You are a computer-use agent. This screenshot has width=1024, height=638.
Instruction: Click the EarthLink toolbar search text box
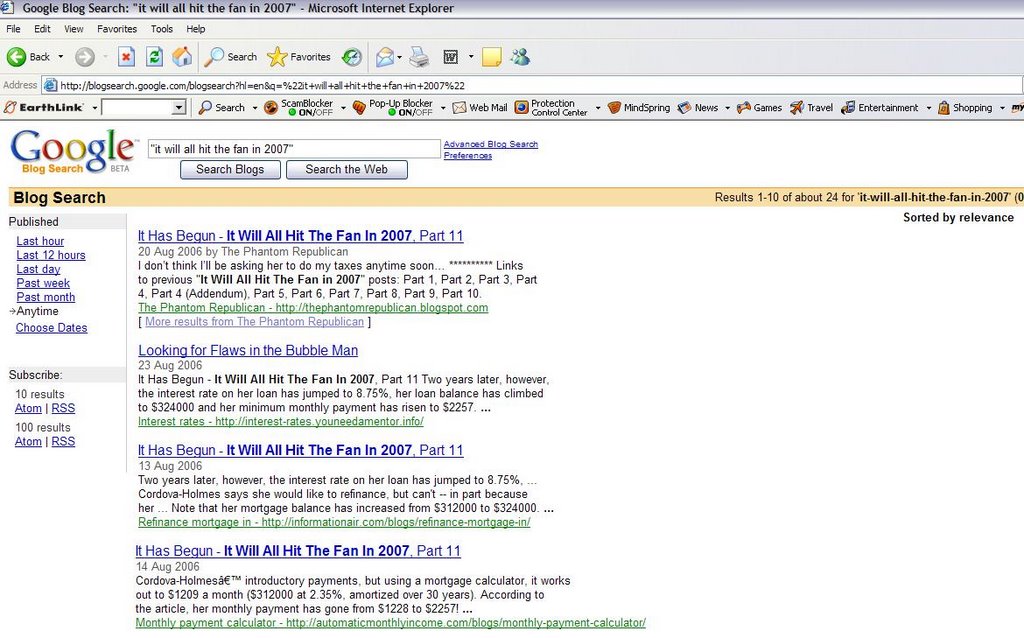pos(137,108)
